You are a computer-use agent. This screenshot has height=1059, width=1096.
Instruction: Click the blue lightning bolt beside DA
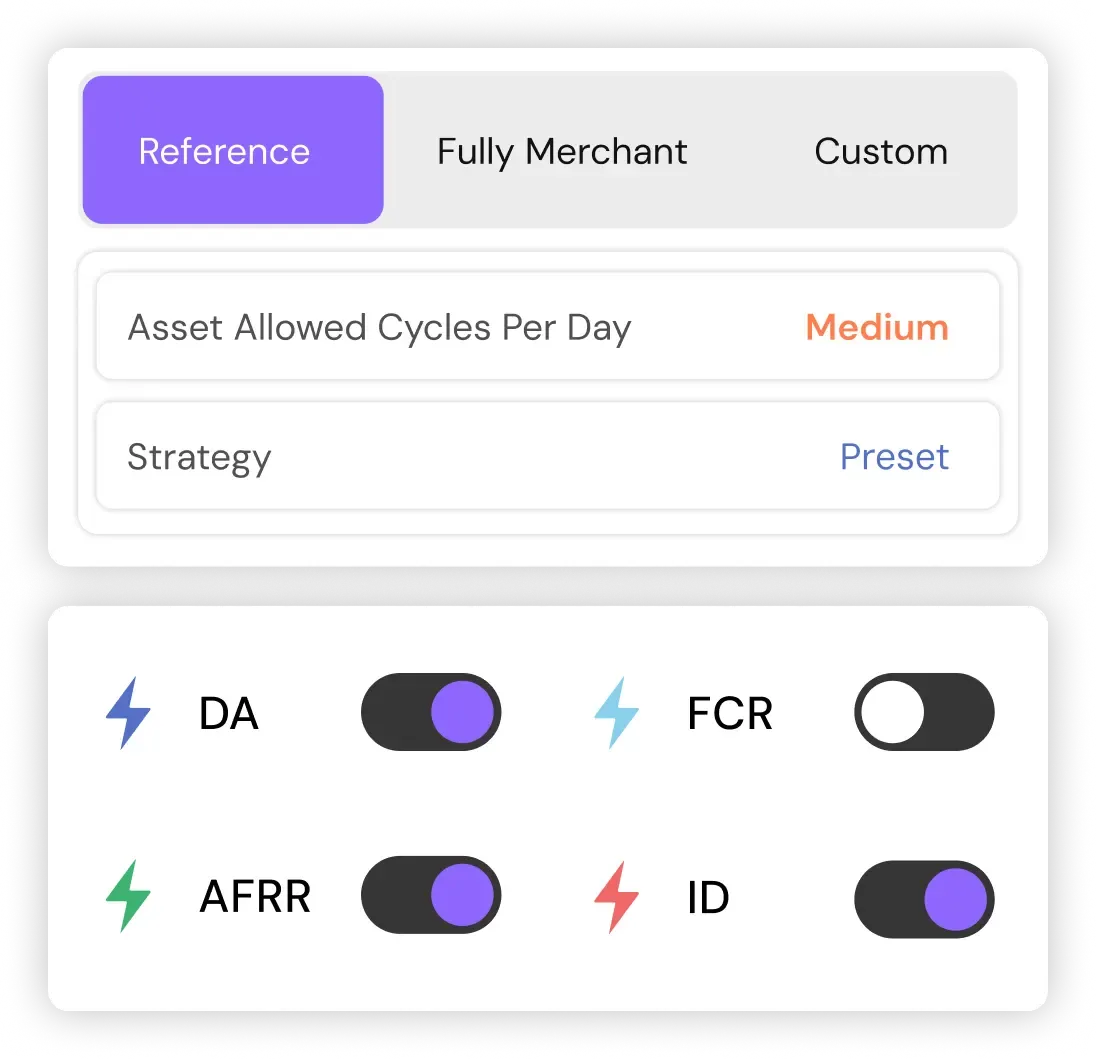point(128,712)
